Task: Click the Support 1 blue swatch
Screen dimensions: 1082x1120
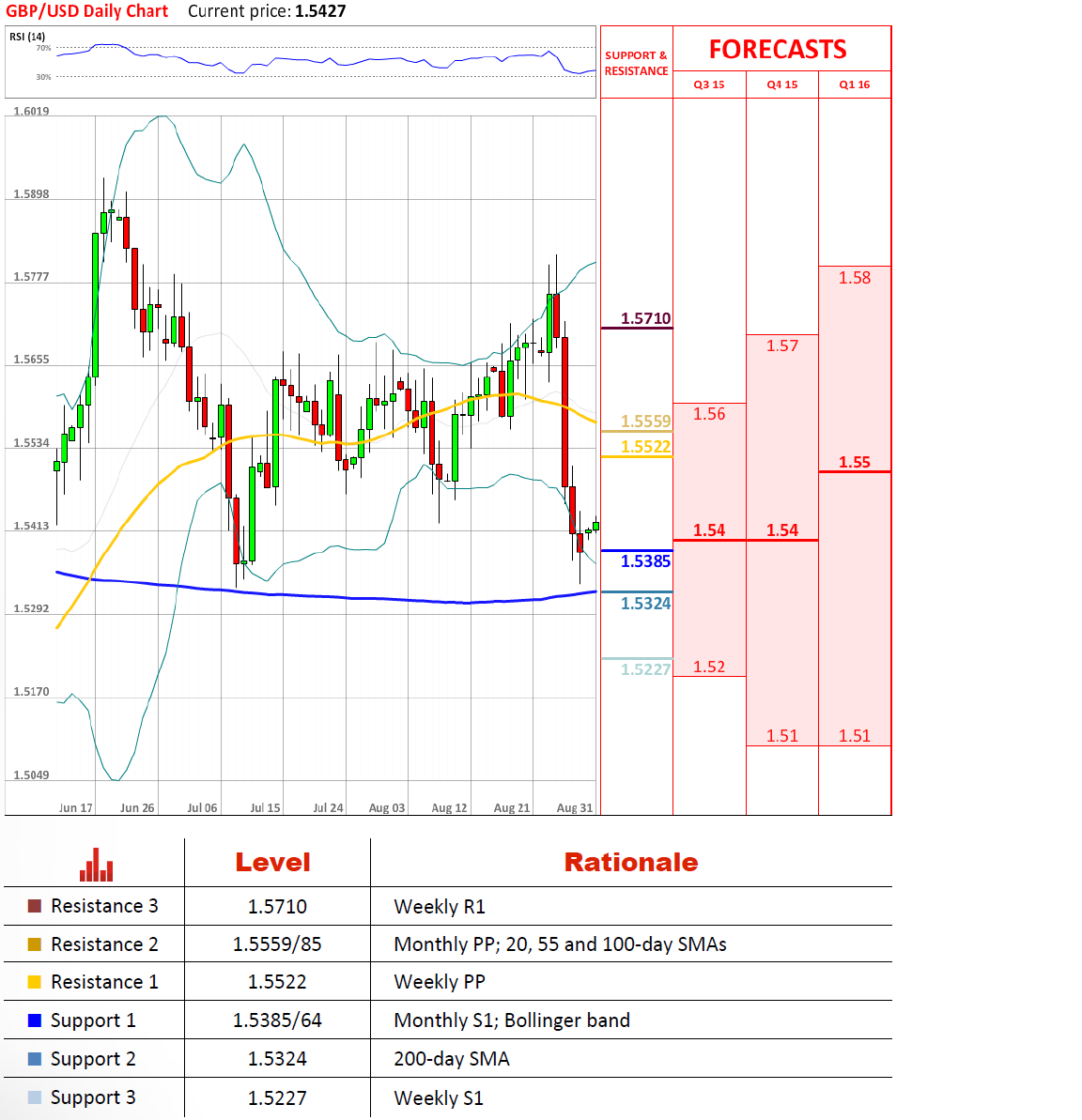Action: 35,1020
